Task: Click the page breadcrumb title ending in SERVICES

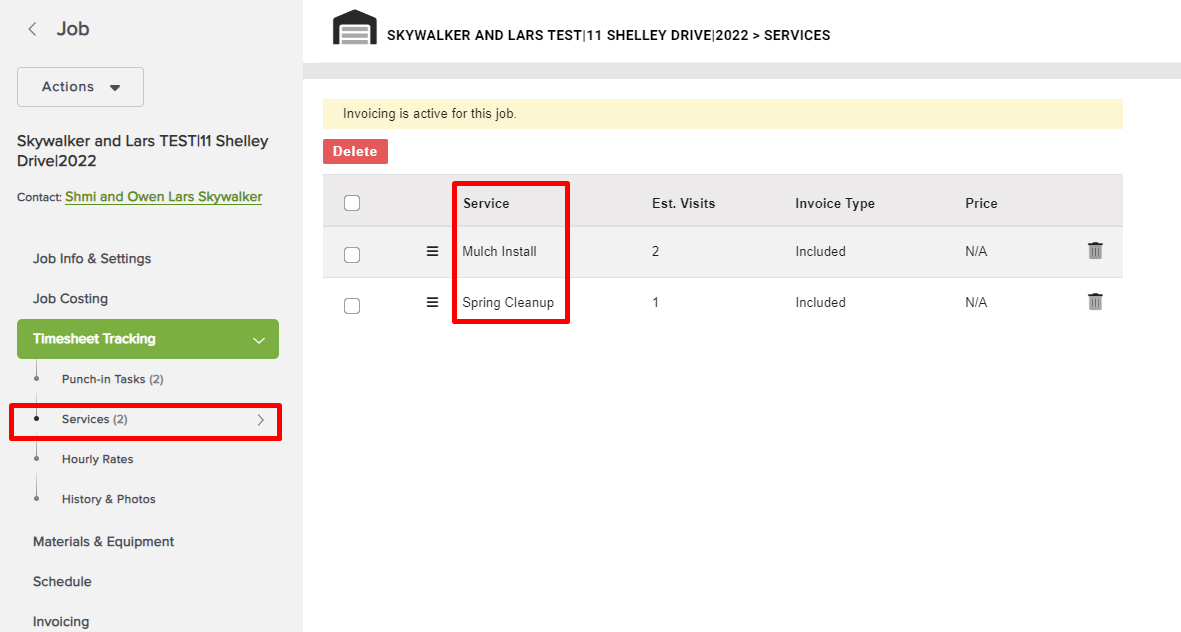Action: coord(609,35)
